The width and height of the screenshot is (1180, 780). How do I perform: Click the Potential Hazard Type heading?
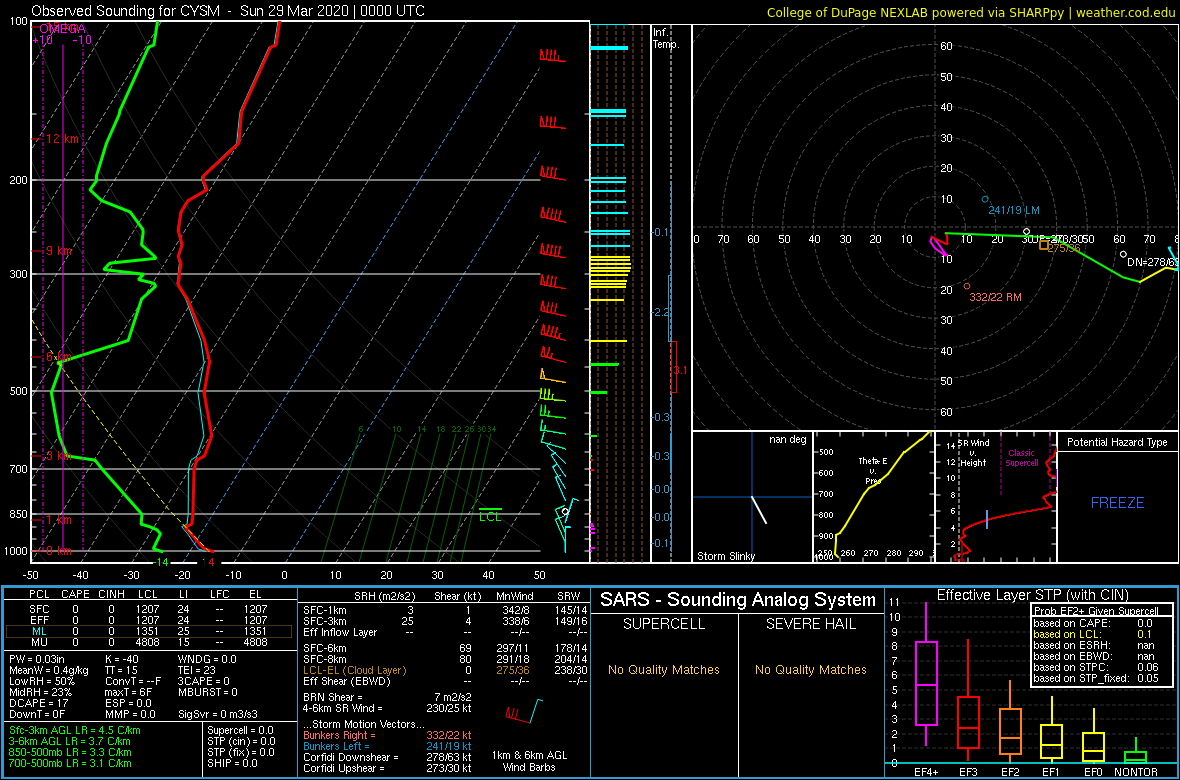(x=1118, y=442)
